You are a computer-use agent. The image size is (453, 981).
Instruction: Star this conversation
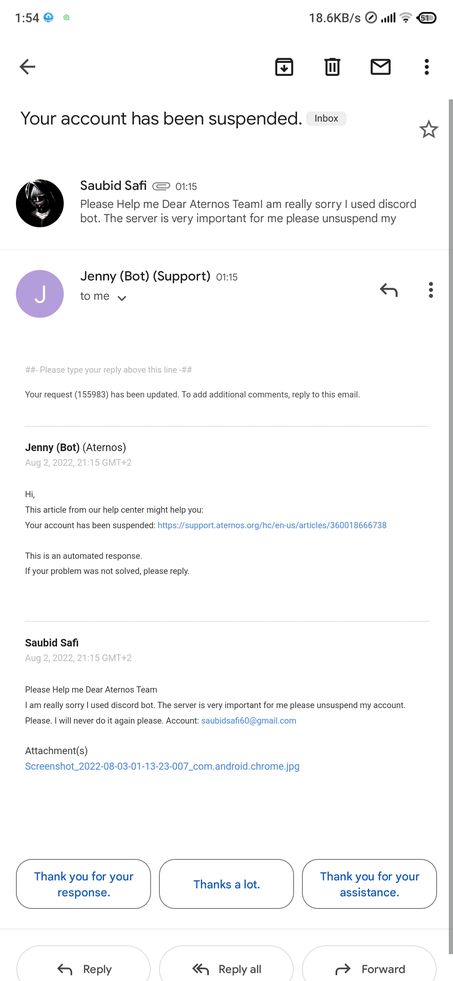pyautogui.click(x=429, y=130)
